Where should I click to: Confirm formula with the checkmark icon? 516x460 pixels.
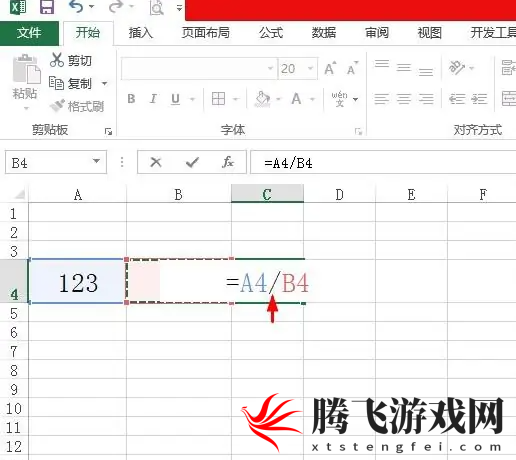192,162
